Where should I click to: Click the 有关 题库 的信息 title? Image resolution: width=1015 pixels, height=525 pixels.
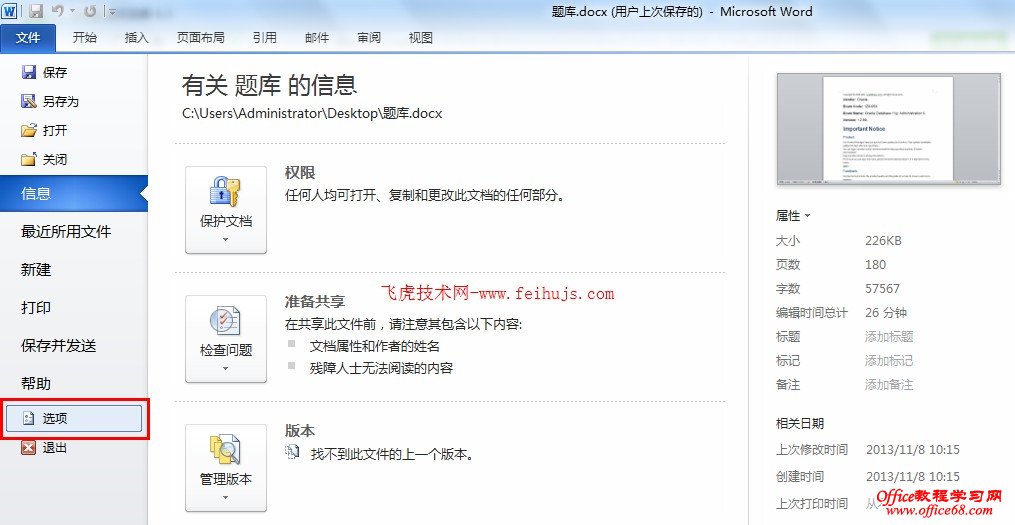(269, 85)
